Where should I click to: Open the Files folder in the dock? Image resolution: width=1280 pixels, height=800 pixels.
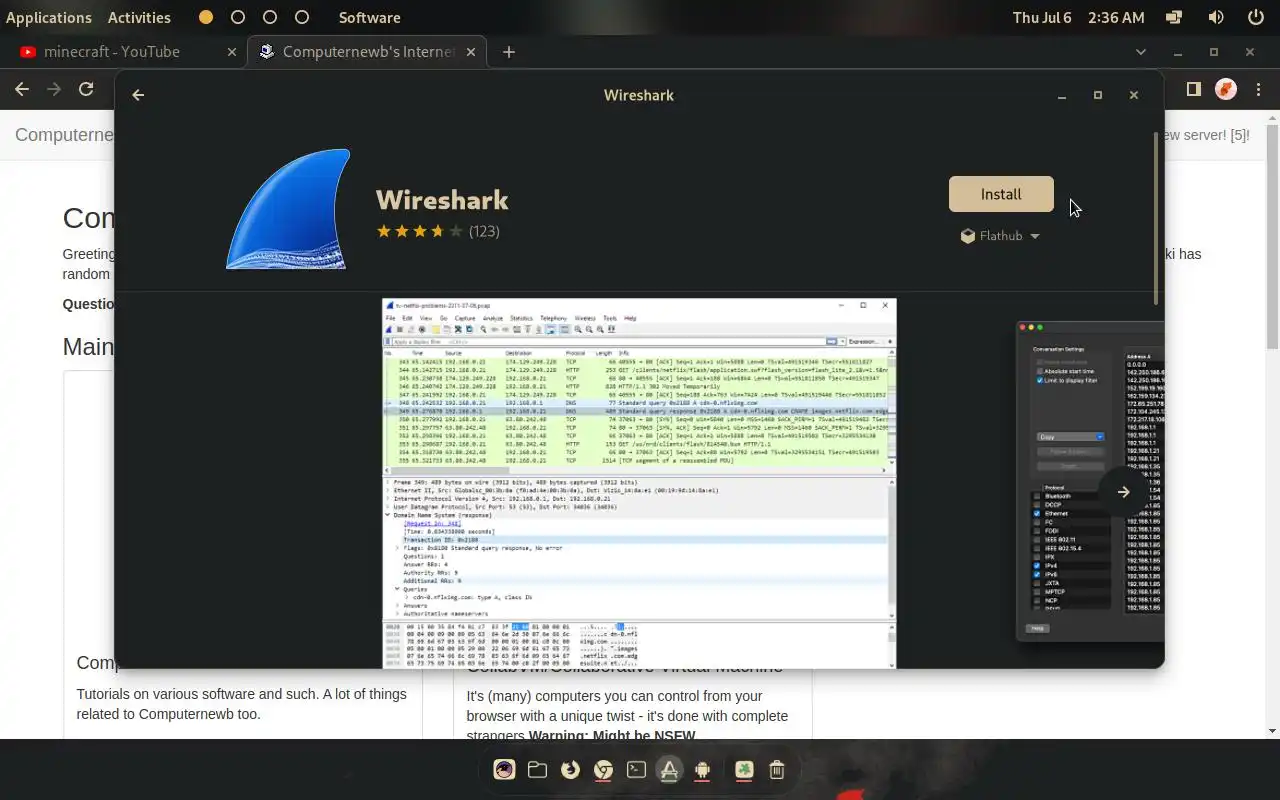click(537, 769)
